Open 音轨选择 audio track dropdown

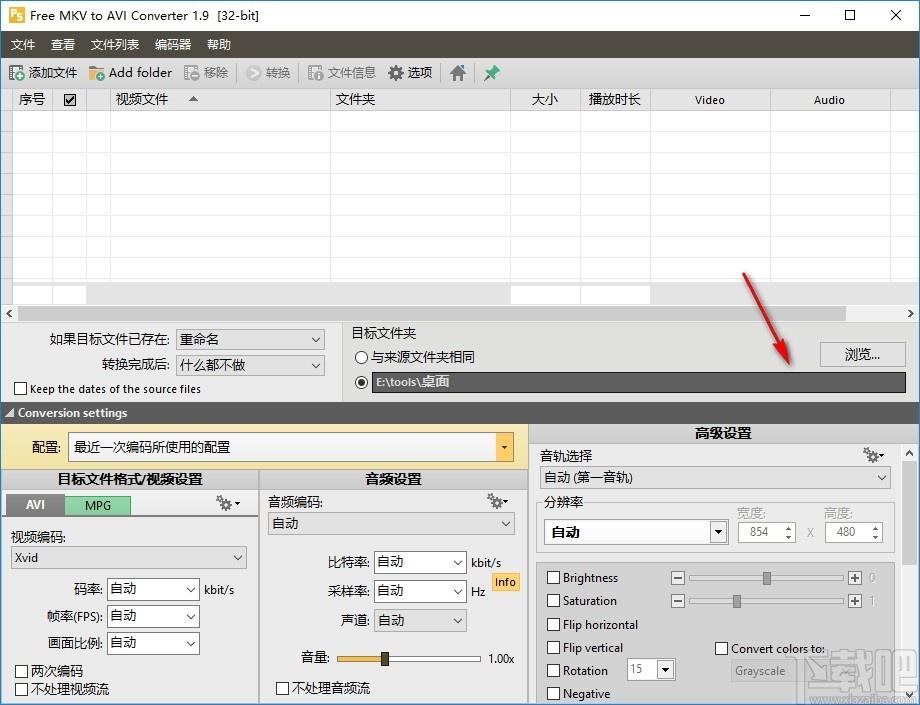coord(715,477)
